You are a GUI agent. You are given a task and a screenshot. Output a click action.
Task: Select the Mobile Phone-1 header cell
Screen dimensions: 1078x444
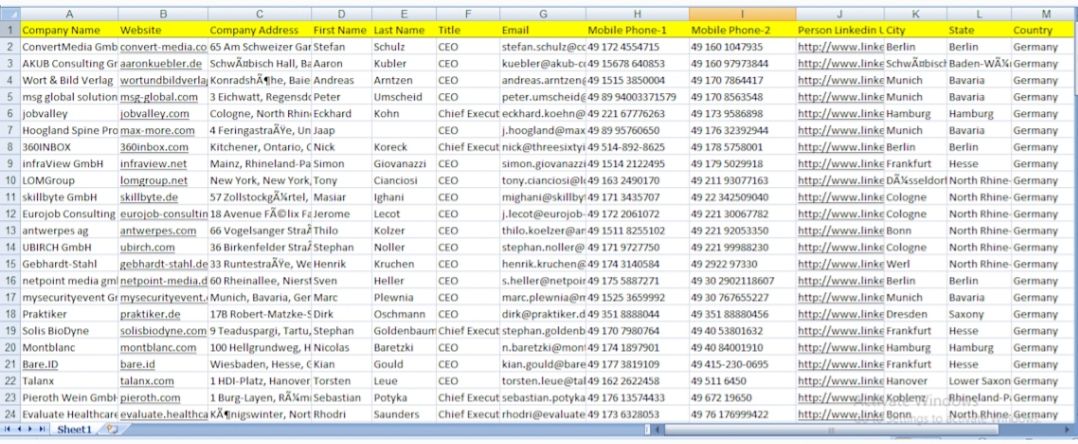click(638, 30)
